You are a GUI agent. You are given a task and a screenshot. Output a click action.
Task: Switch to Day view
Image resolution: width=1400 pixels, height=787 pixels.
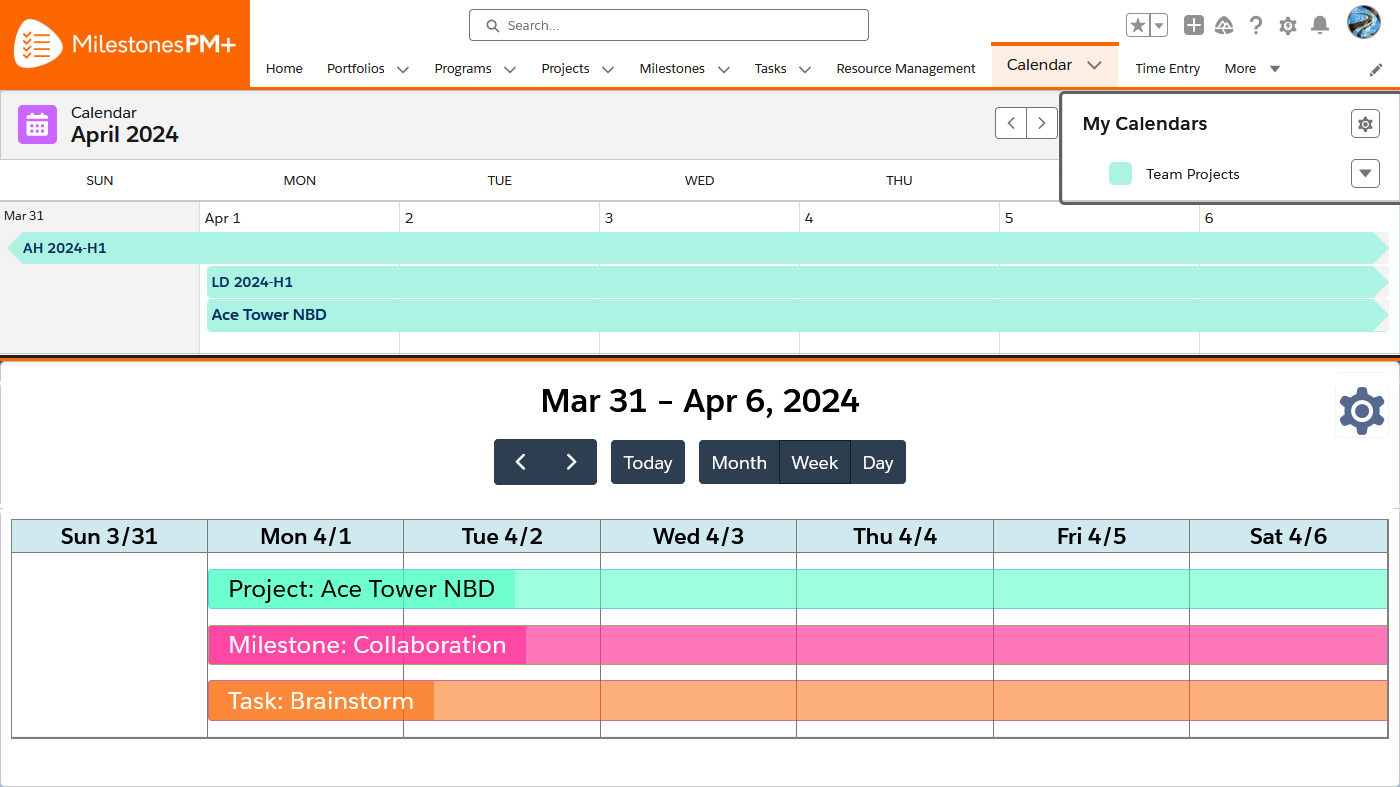pos(878,462)
